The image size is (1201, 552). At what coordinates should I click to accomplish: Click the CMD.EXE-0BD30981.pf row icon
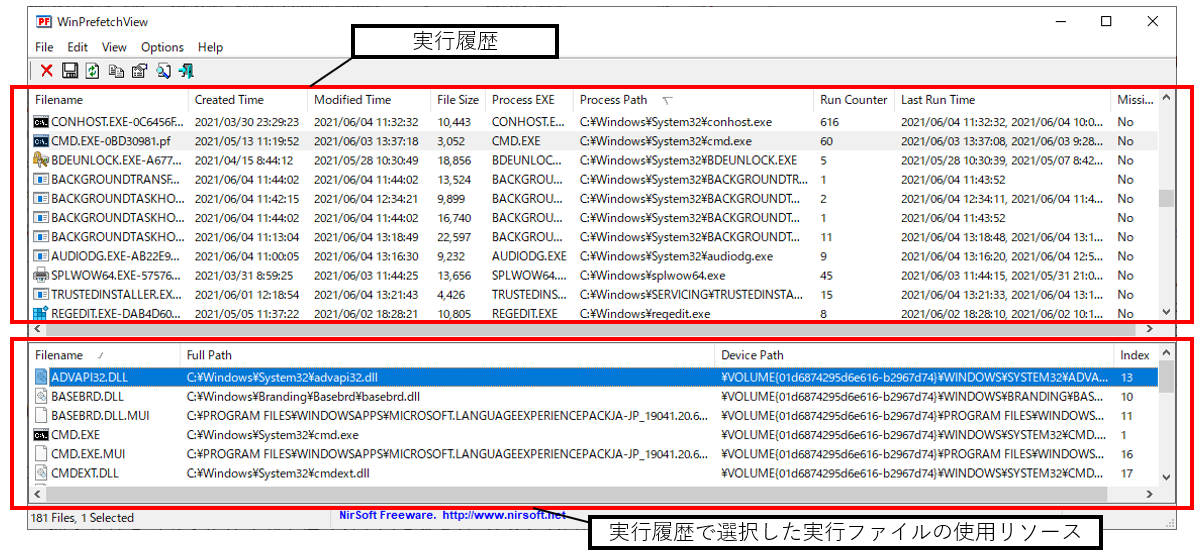click(x=40, y=141)
